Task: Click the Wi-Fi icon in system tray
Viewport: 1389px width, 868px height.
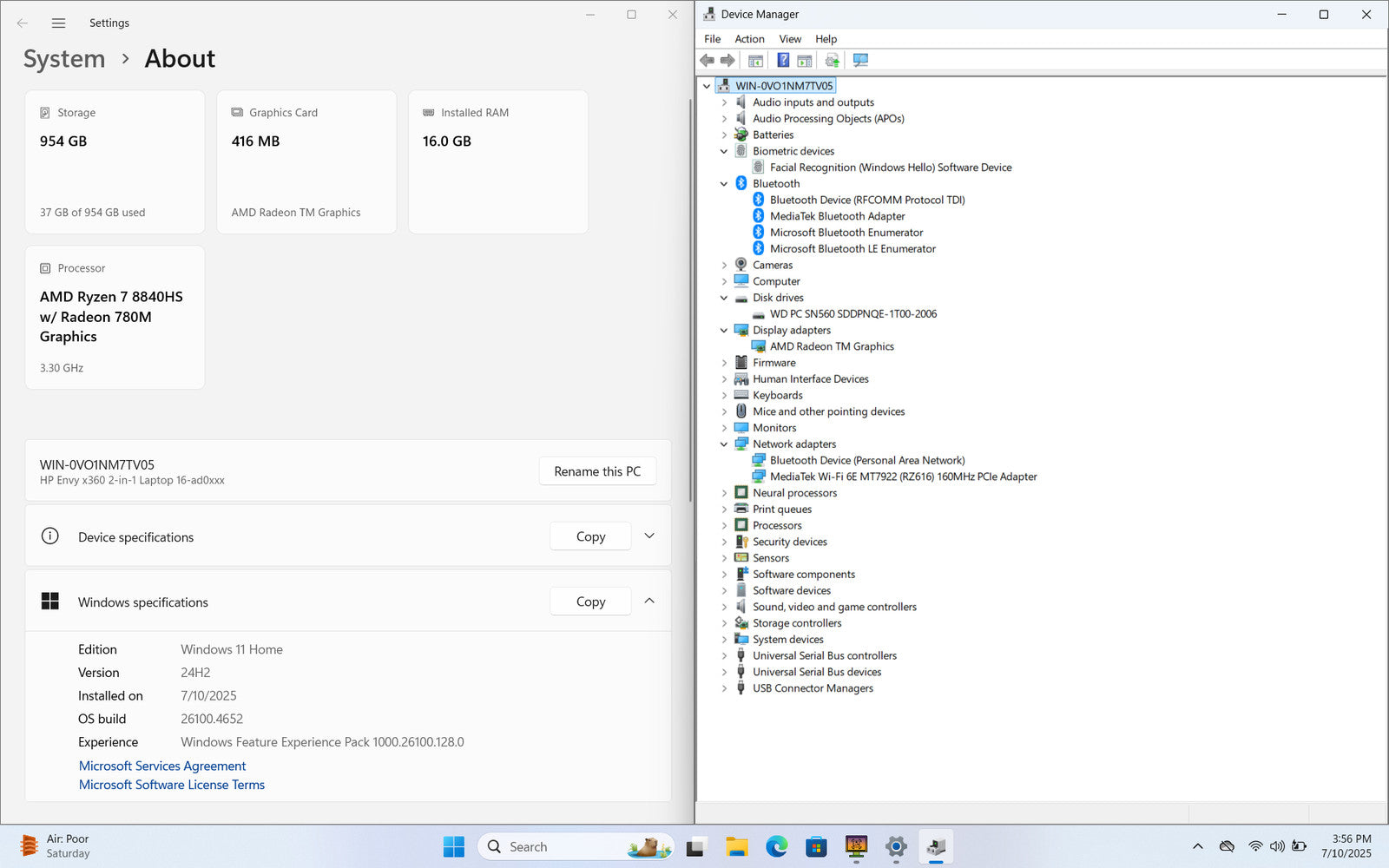Action: pos(1255,846)
